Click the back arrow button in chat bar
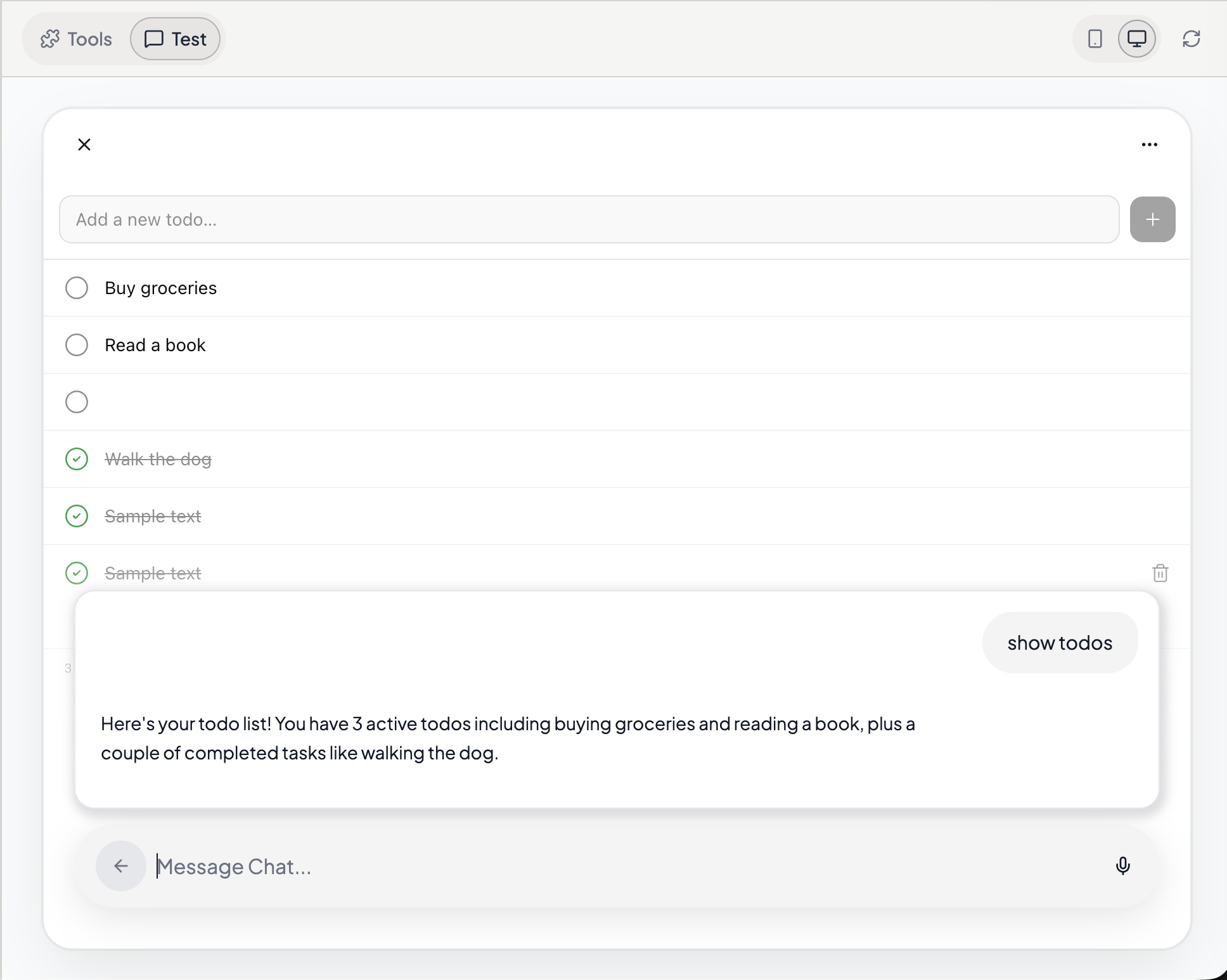The width and height of the screenshot is (1227, 980). pyautogui.click(x=121, y=866)
